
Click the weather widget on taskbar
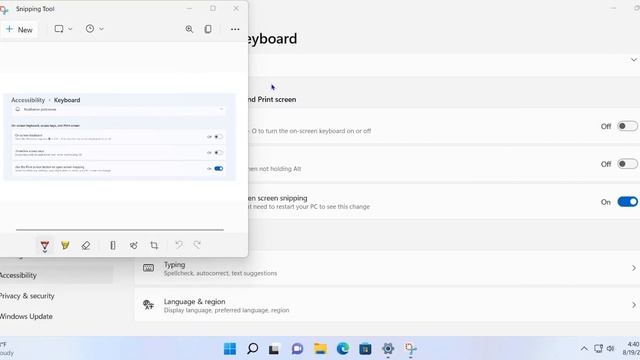point(8,349)
